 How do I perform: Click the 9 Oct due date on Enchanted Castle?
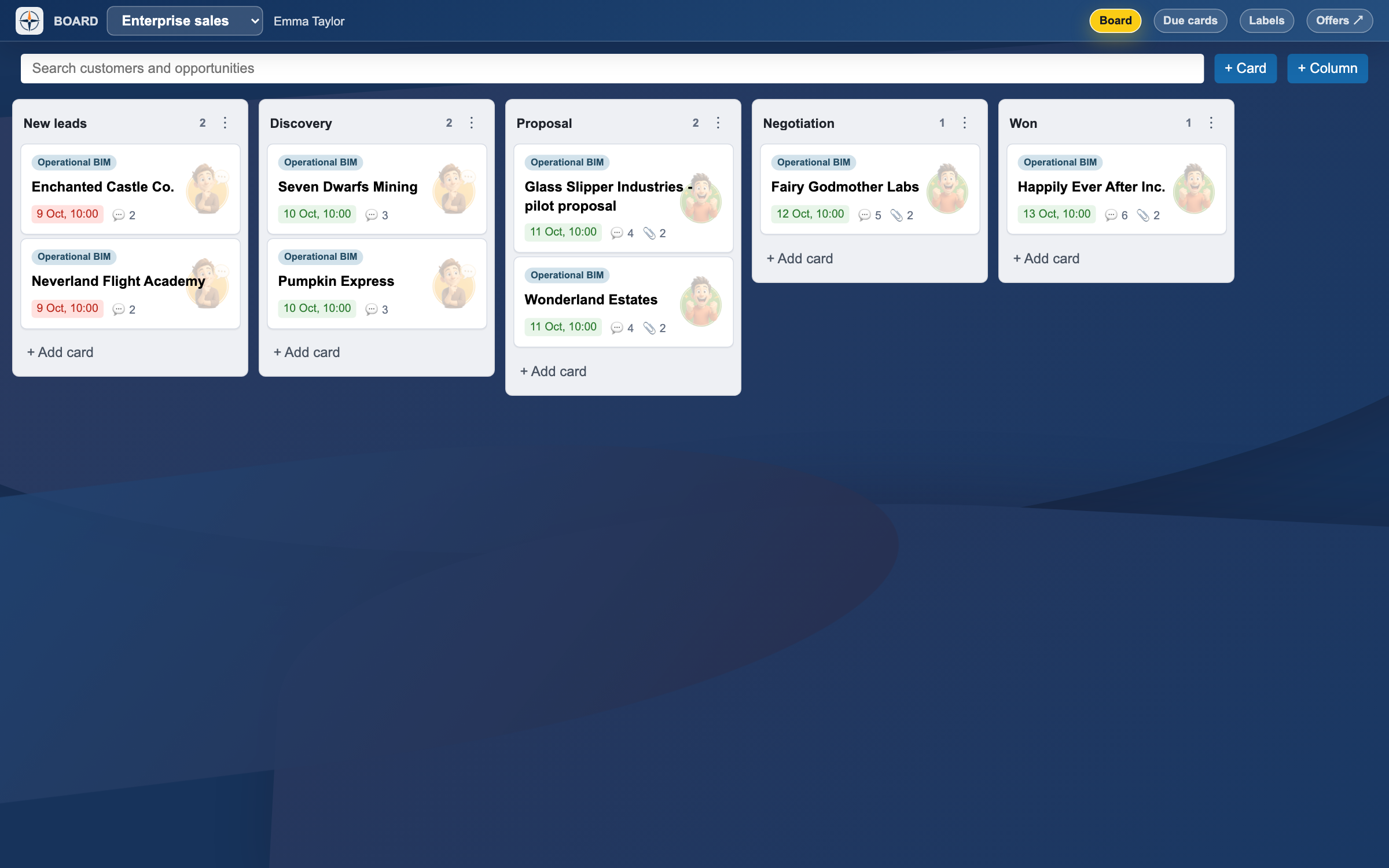[67, 214]
